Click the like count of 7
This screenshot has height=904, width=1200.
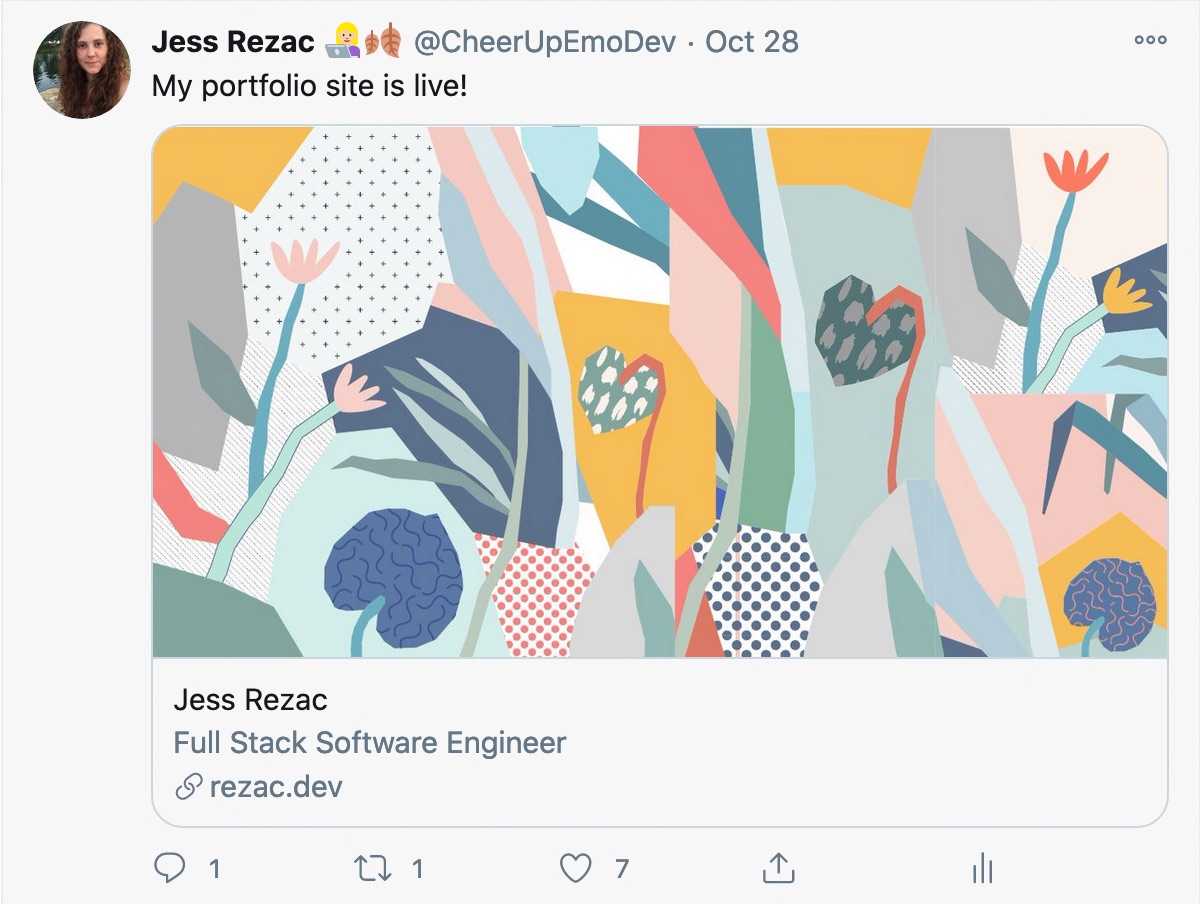click(x=621, y=869)
